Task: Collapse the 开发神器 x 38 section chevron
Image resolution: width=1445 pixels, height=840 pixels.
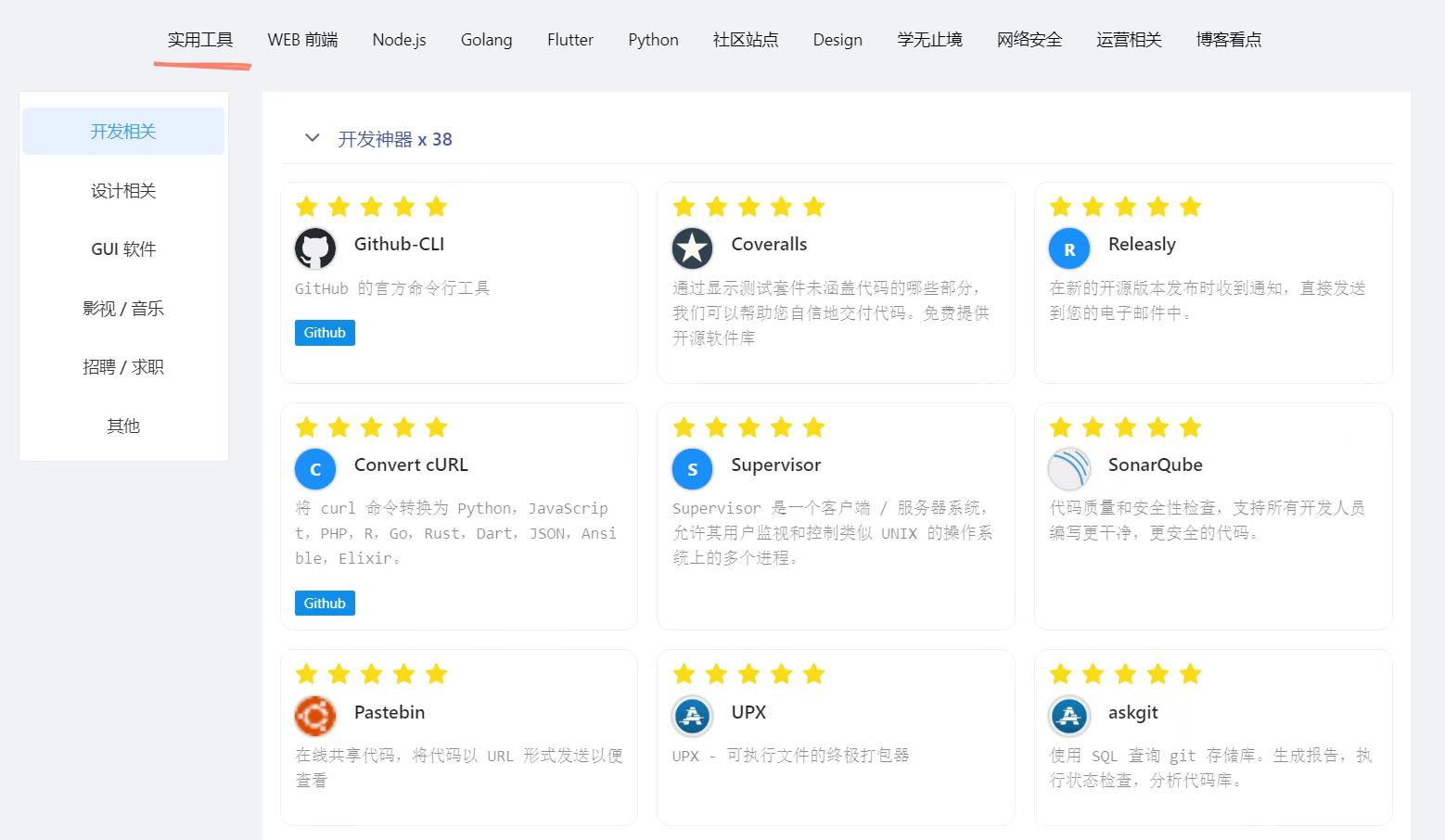Action: click(x=313, y=138)
